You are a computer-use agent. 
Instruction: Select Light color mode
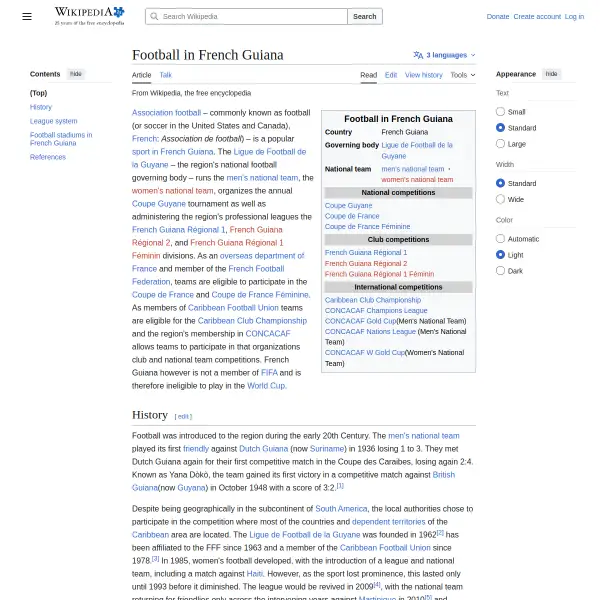[500, 255]
